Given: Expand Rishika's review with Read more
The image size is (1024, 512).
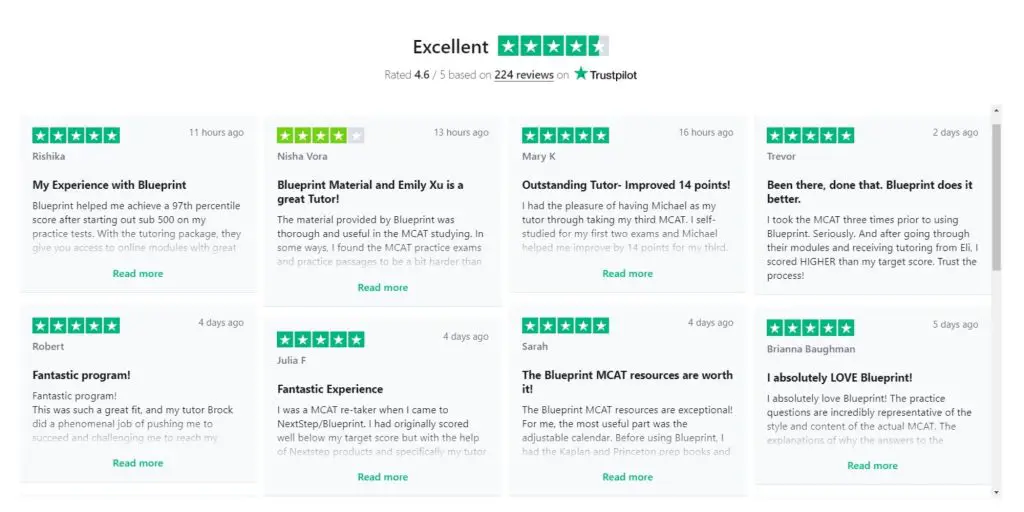Looking at the screenshot, I should pyautogui.click(x=138, y=274).
